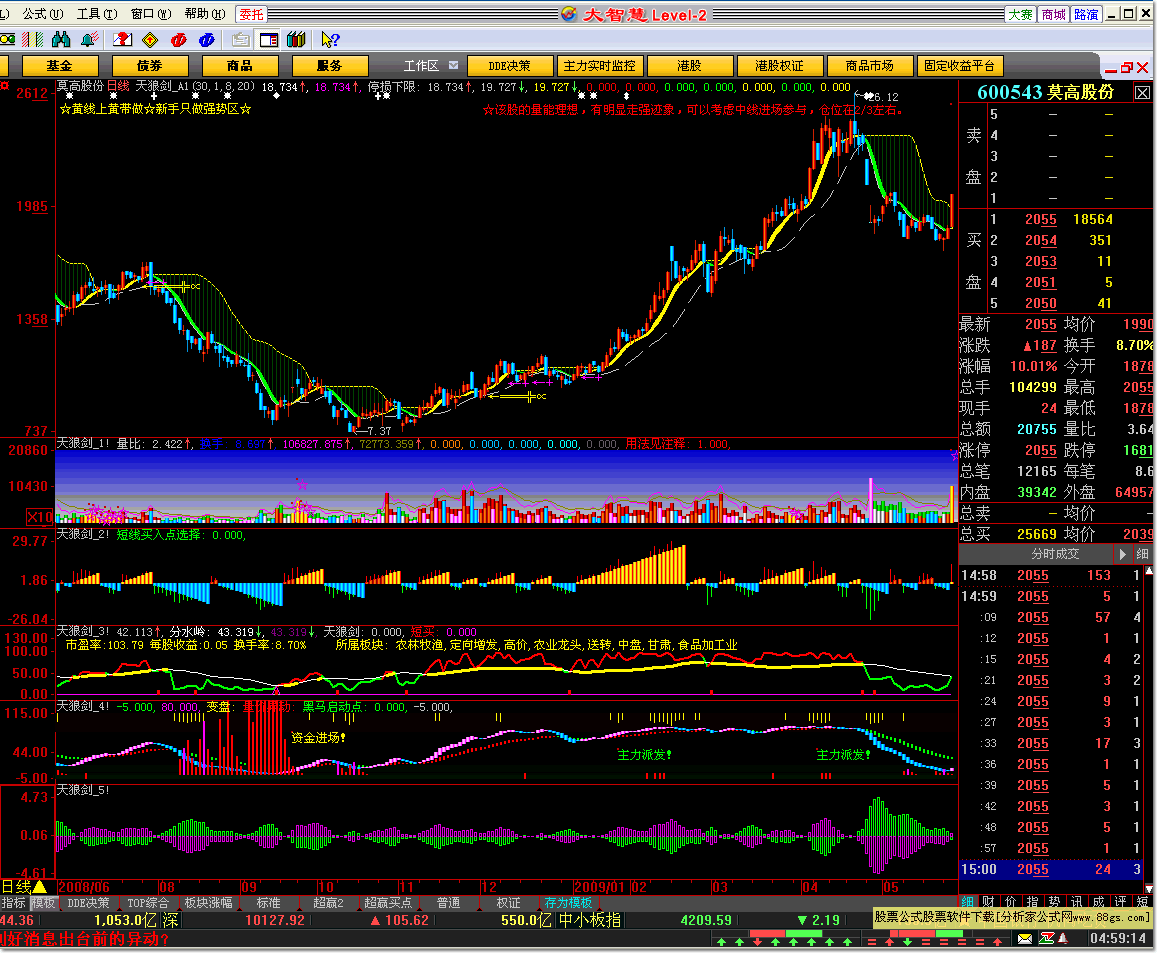Switch to the 财 info tab

[x=988, y=902]
